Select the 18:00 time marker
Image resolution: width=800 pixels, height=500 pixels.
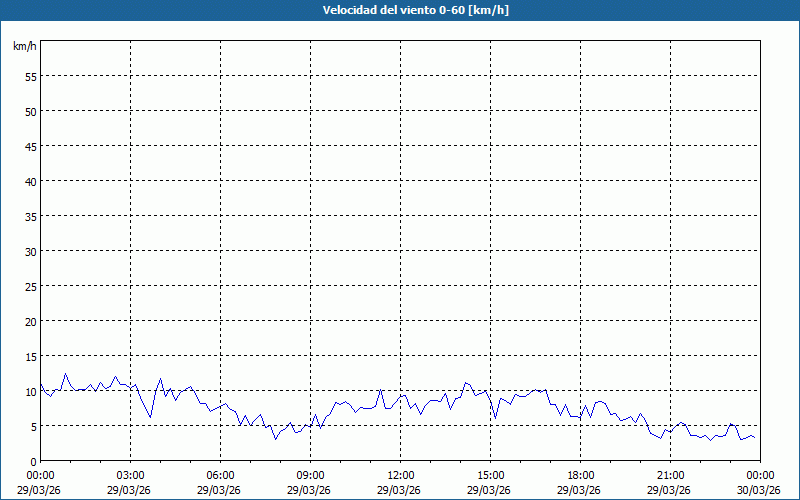(x=580, y=475)
